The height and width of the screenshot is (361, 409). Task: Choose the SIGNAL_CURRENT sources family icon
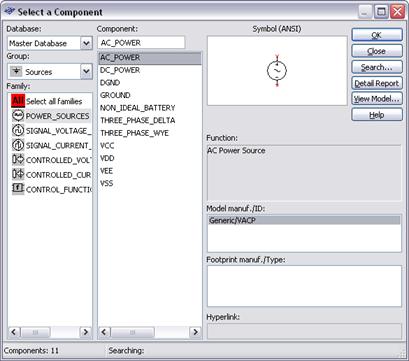click(x=18, y=145)
